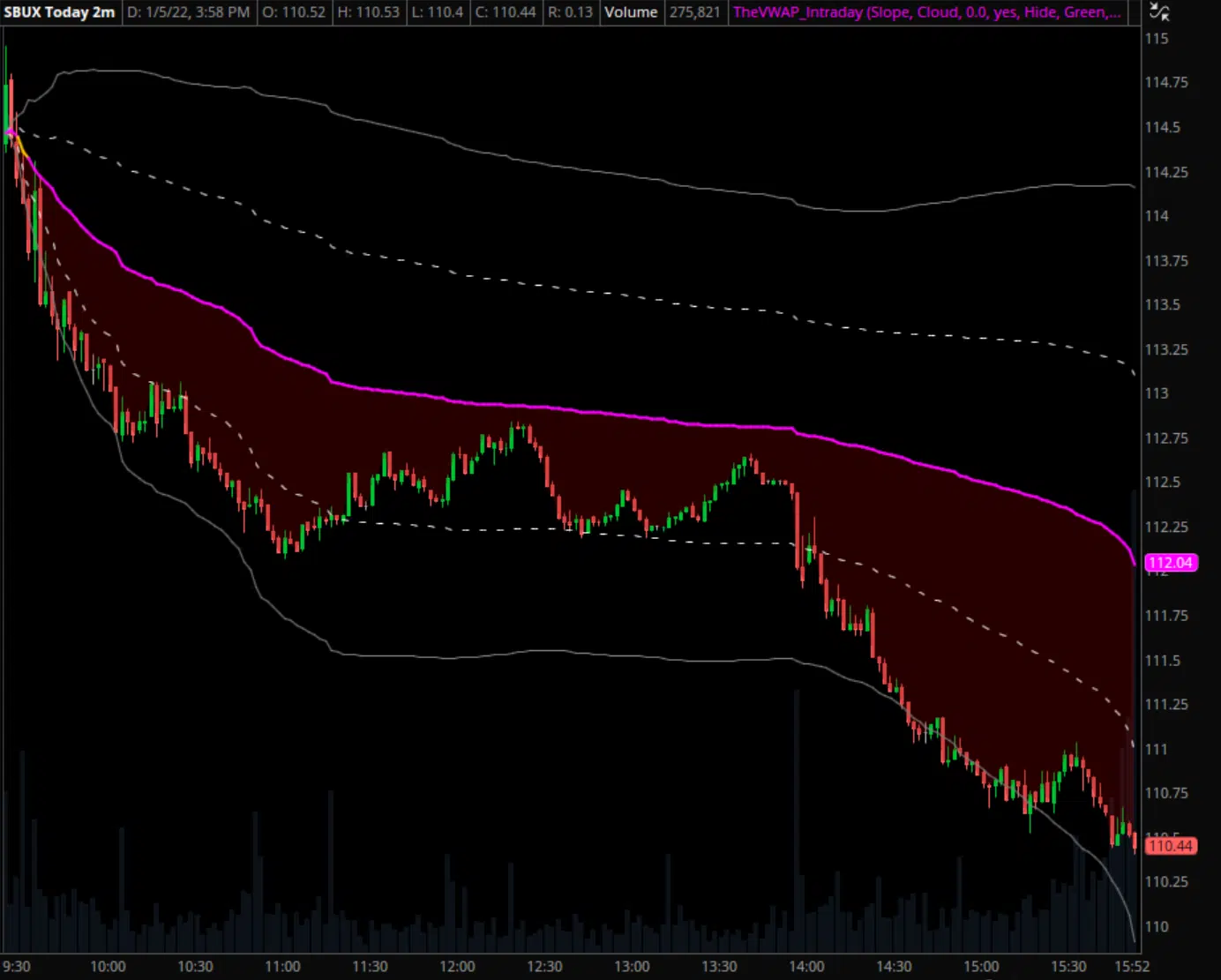The image size is (1221, 980).
Task: Click the 9:30 time axis label
Action: (17, 967)
